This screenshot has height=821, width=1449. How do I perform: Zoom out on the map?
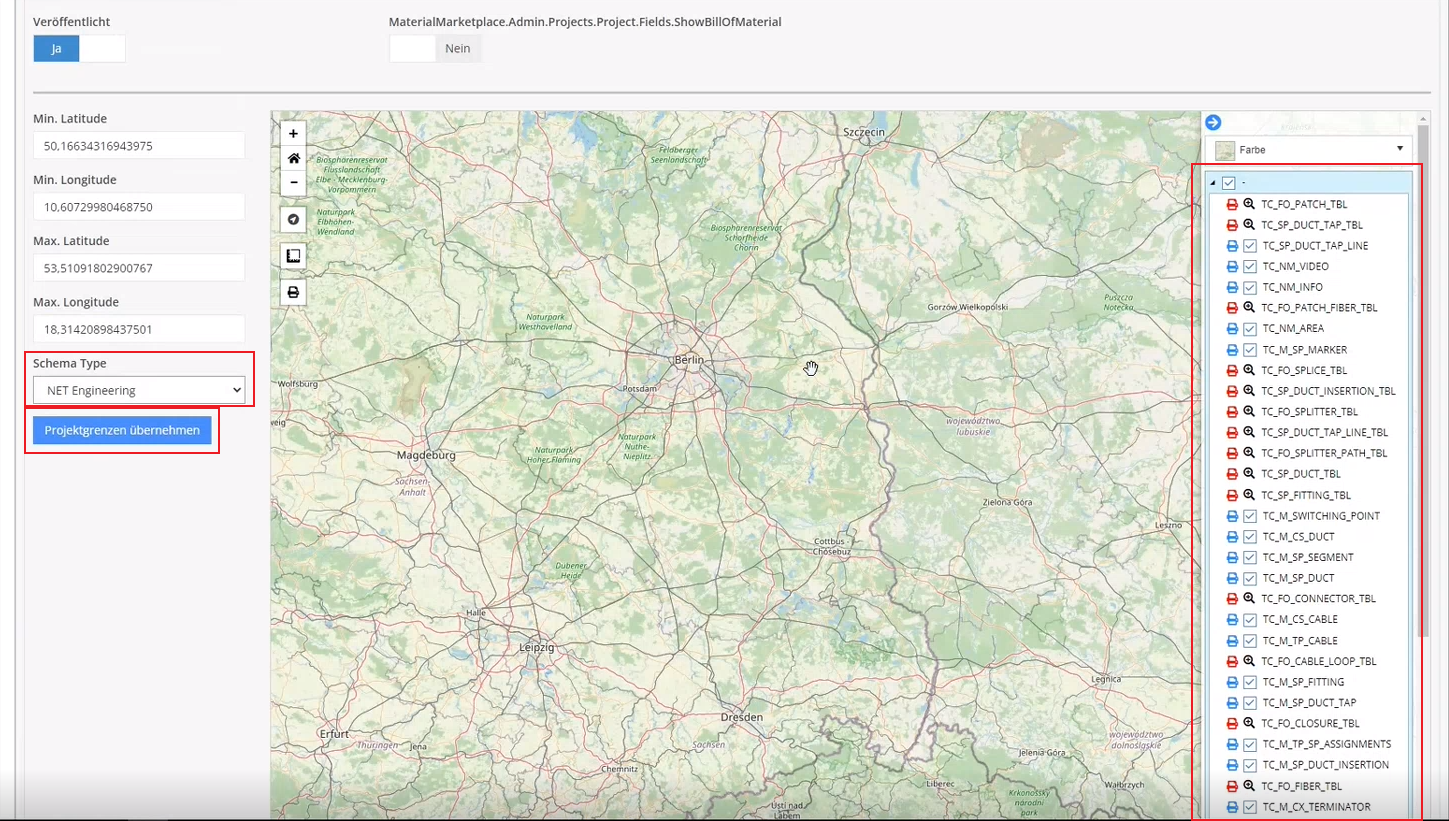(293, 182)
